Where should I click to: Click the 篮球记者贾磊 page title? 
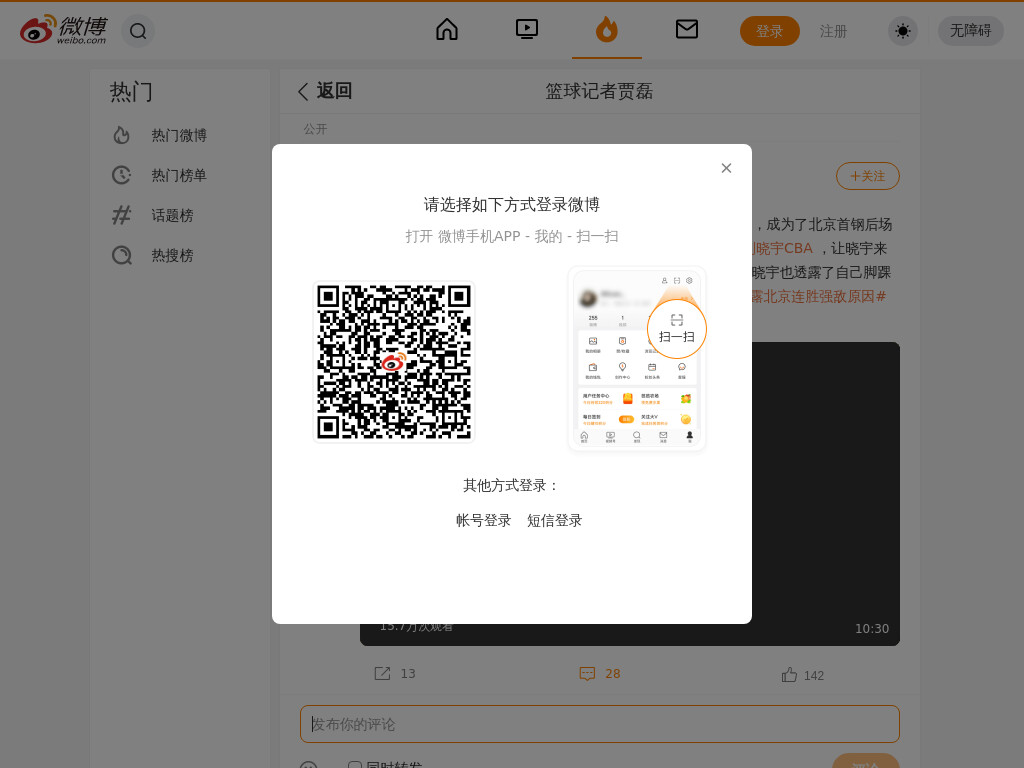[x=599, y=91]
